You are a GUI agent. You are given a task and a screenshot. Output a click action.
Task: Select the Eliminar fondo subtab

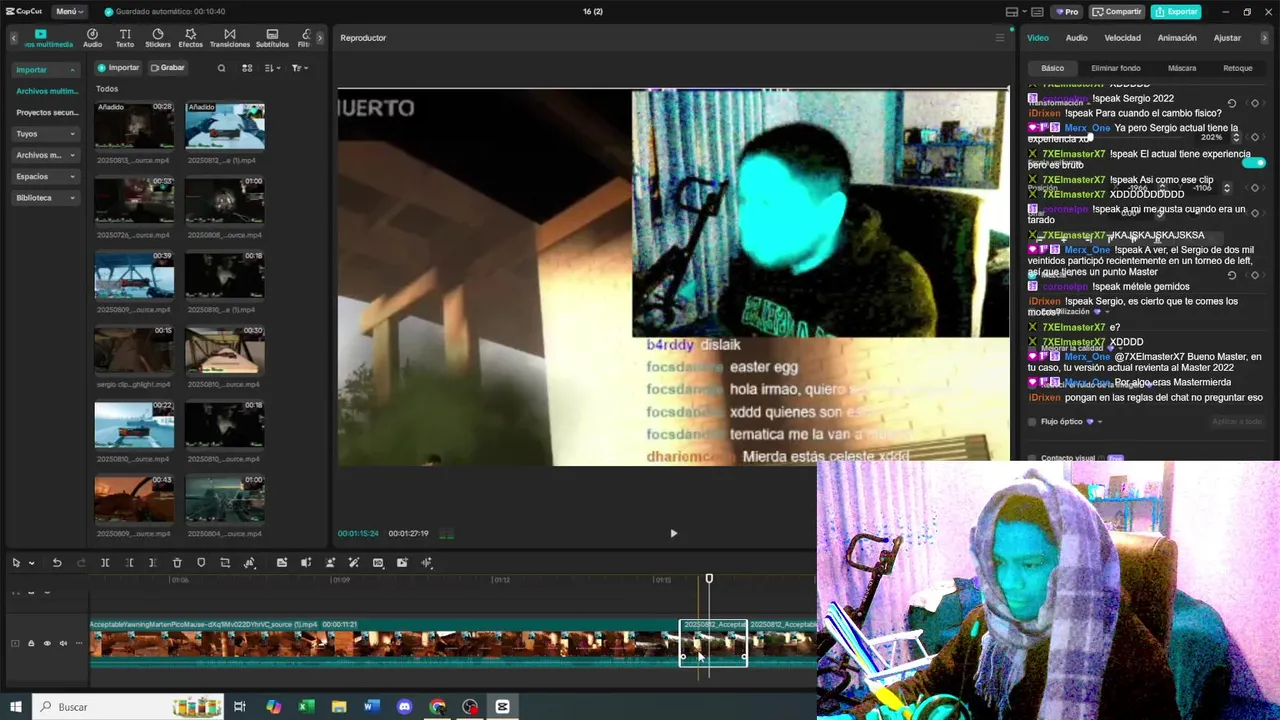click(x=1116, y=68)
